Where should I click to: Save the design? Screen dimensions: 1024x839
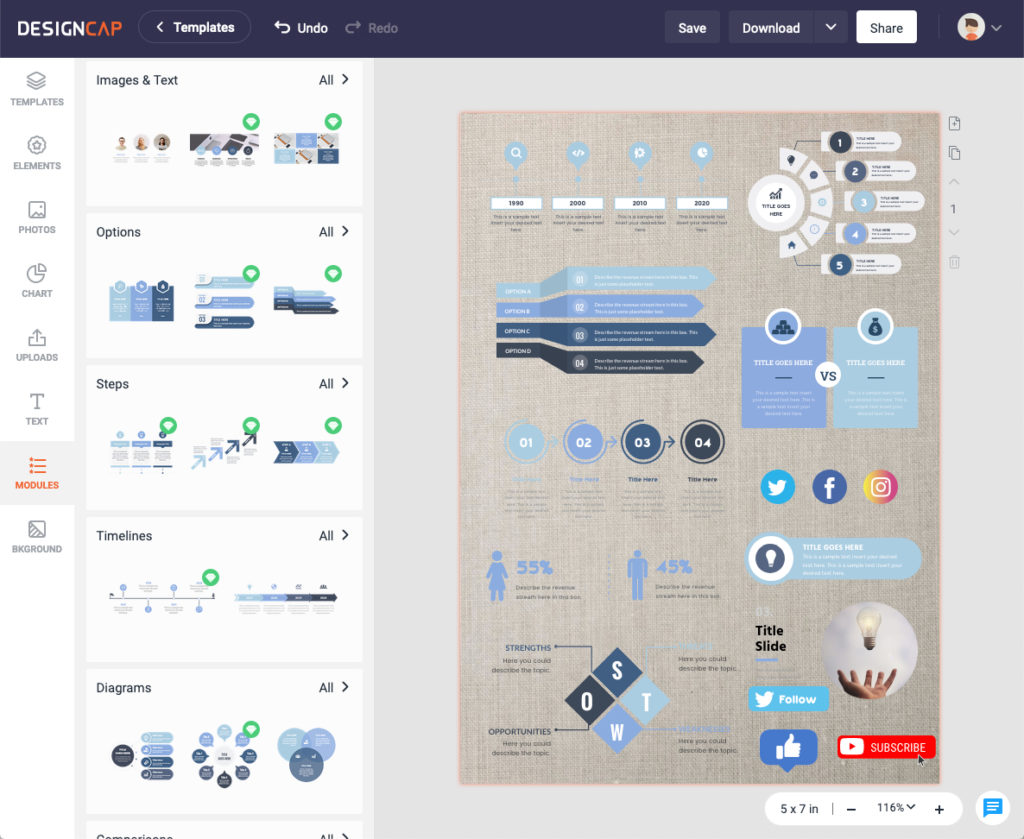tap(692, 28)
